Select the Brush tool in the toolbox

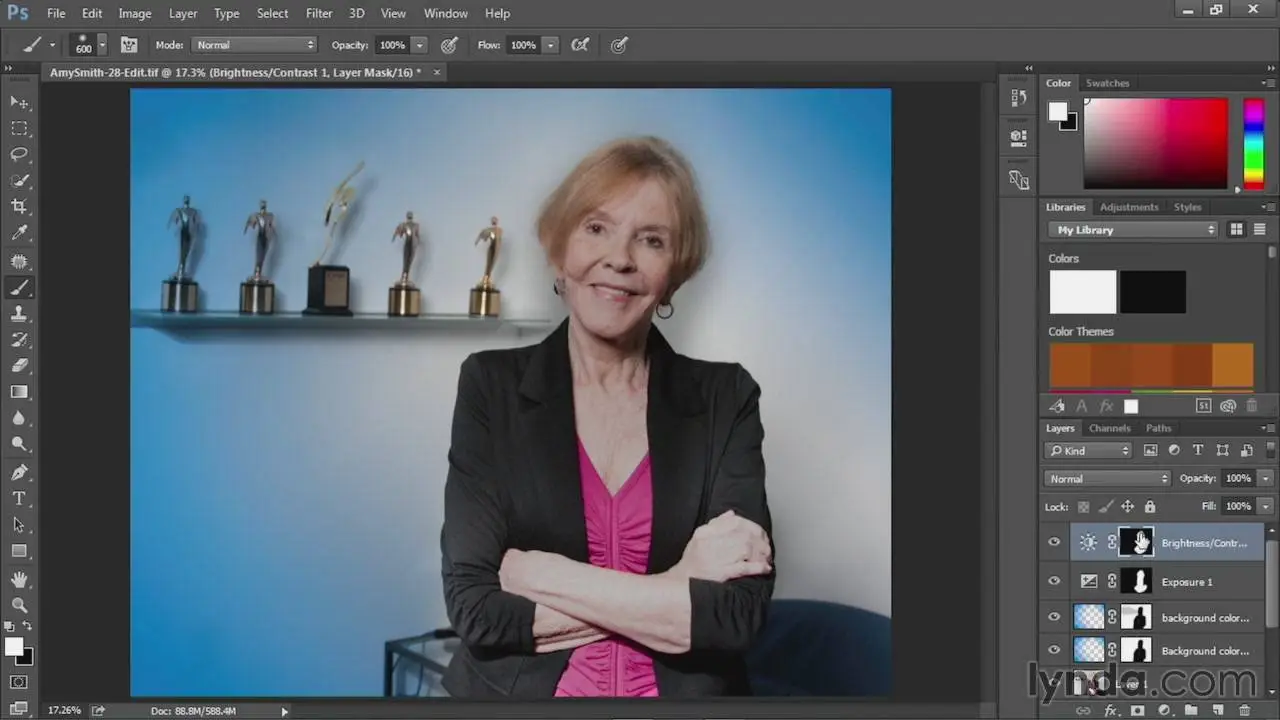20,288
